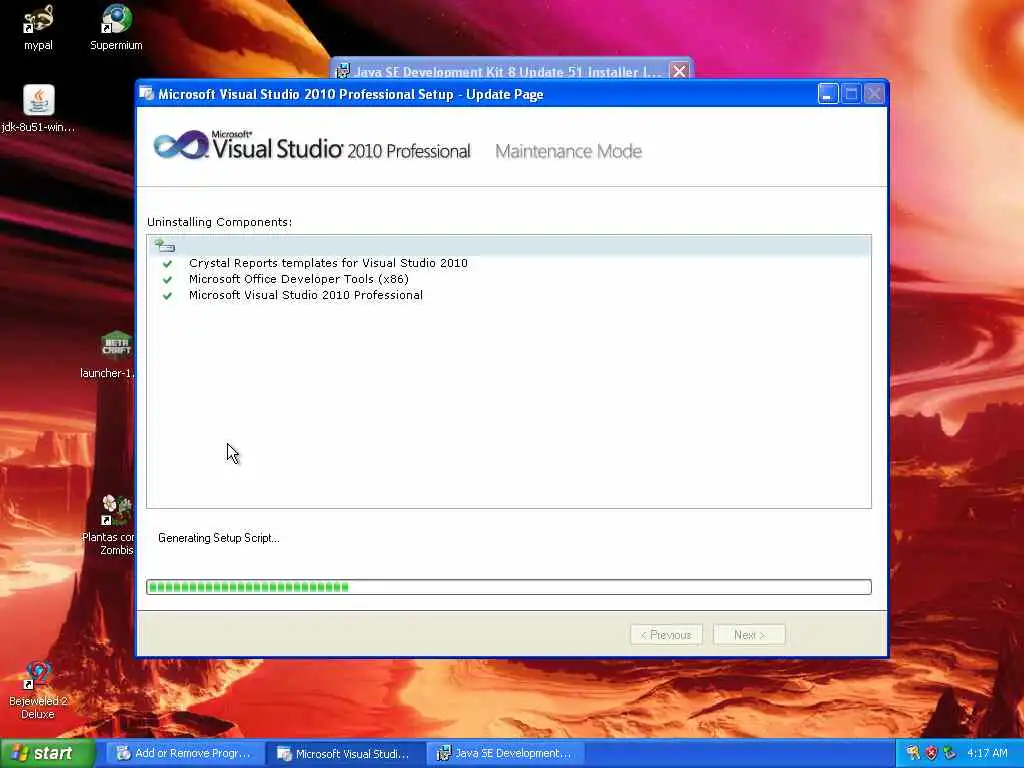This screenshot has width=1024, height=768.
Task: Click the green check beside Microsoft Office Developer Tools
Action: [167, 280]
